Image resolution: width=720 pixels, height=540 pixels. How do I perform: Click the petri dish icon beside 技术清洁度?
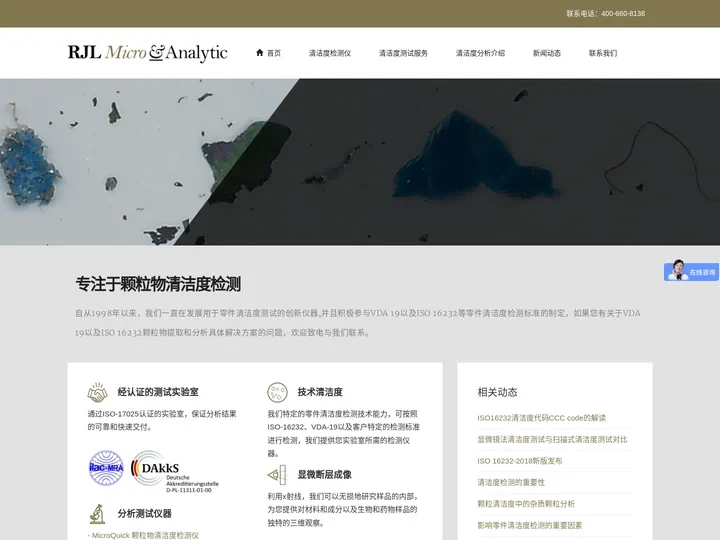(277, 392)
